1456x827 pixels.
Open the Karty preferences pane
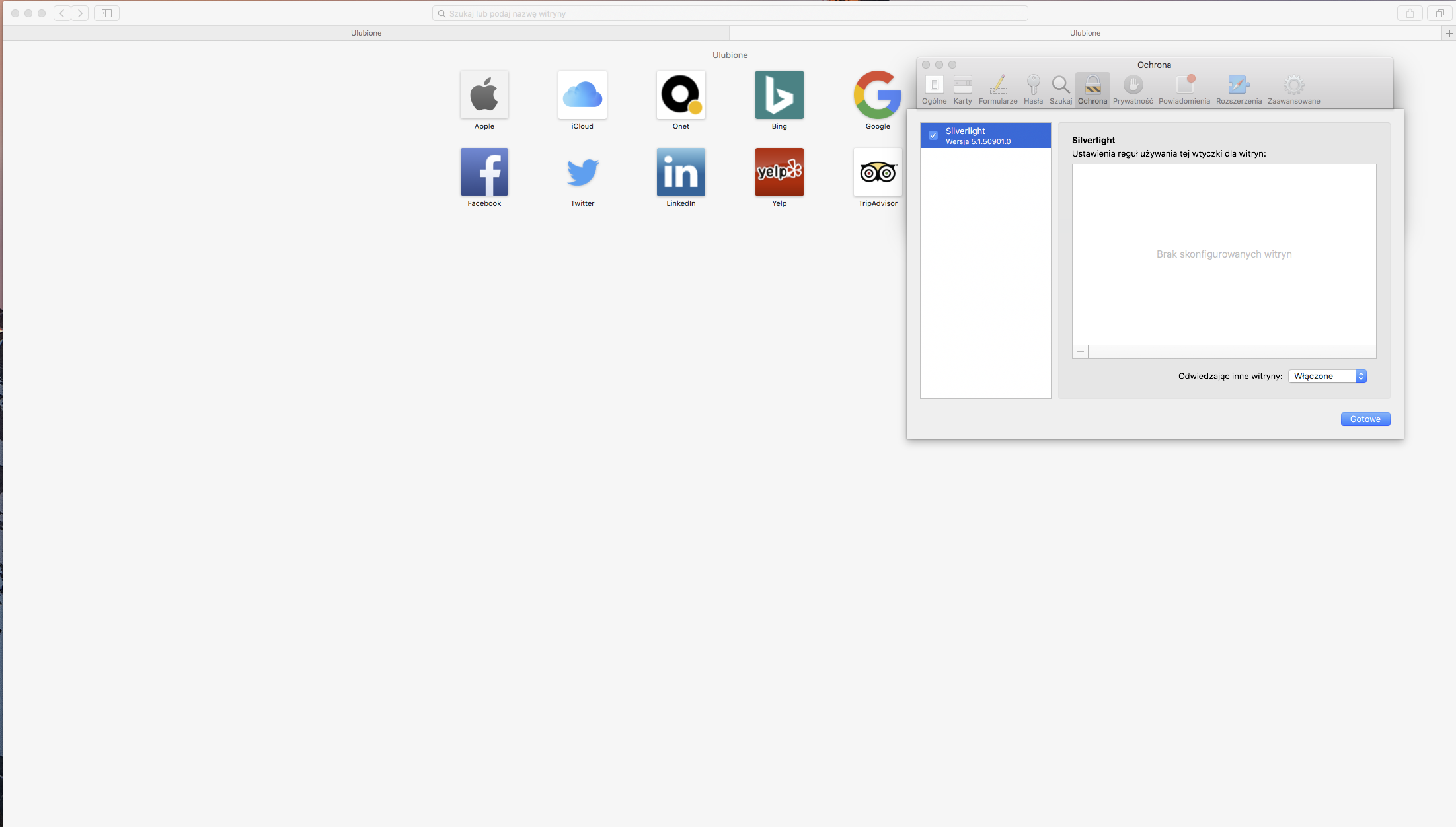962,90
